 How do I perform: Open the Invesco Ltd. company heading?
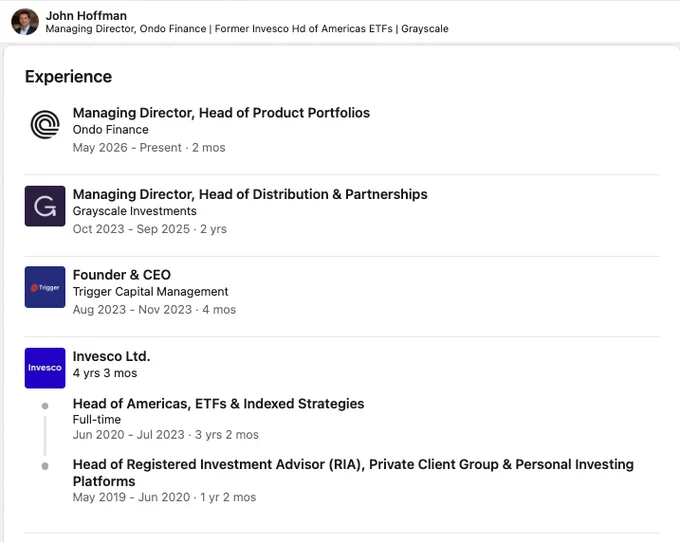[x=111, y=356]
